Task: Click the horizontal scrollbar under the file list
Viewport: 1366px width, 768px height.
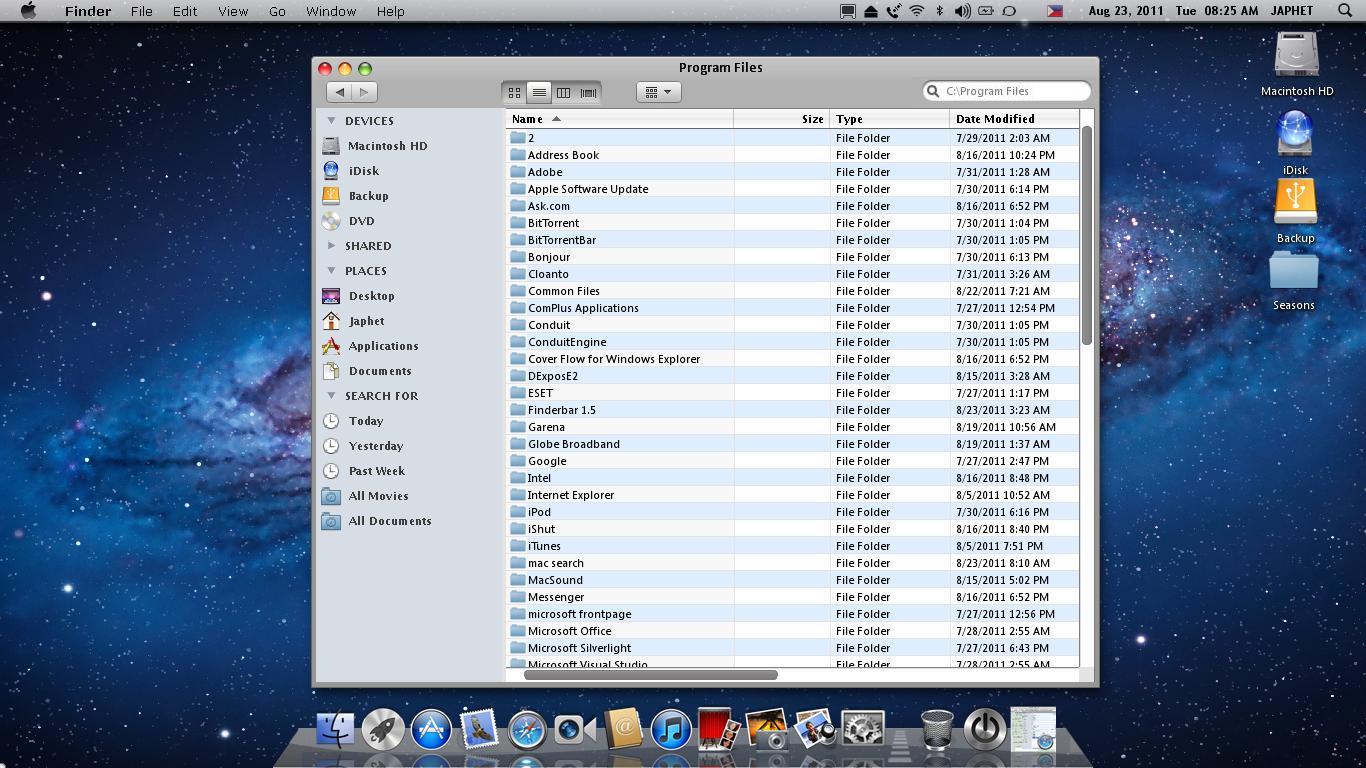Action: coord(650,675)
